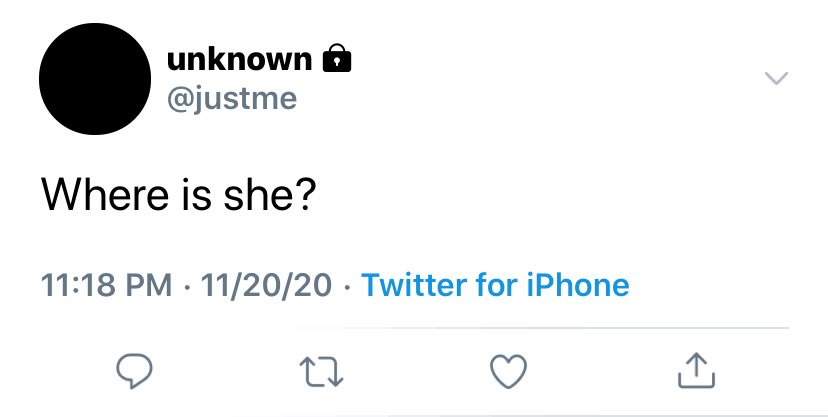This screenshot has height=417, width=828.
Task: Select the tweet text 'Where is she?'
Action: [178, 194]
